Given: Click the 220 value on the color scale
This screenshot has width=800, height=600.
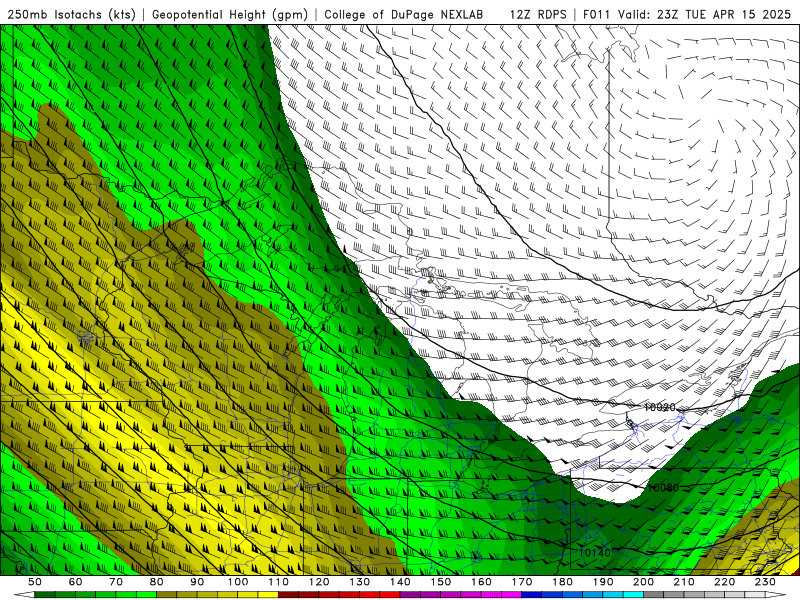Looking at the screenshot, I should 724,582.
